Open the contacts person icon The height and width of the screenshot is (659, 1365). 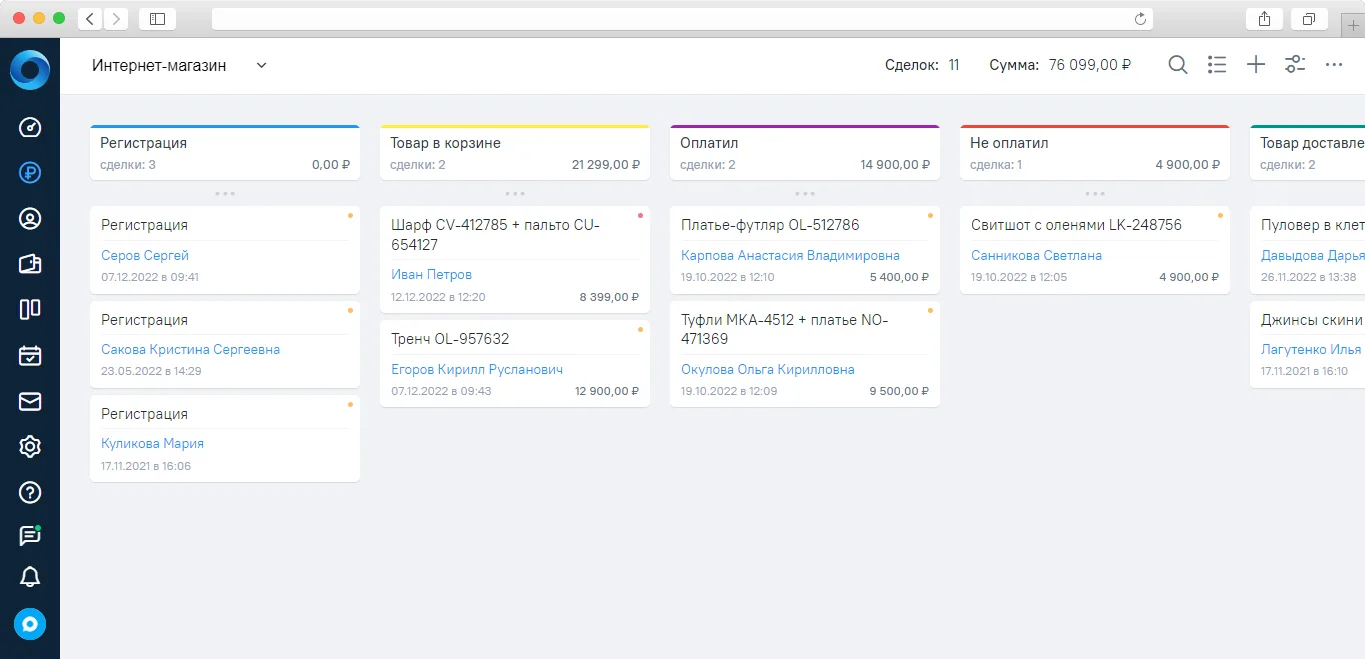coord(30,219)
